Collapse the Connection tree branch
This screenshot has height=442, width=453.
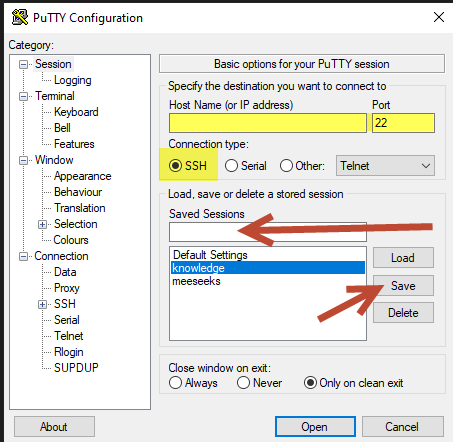pos(23,256)
